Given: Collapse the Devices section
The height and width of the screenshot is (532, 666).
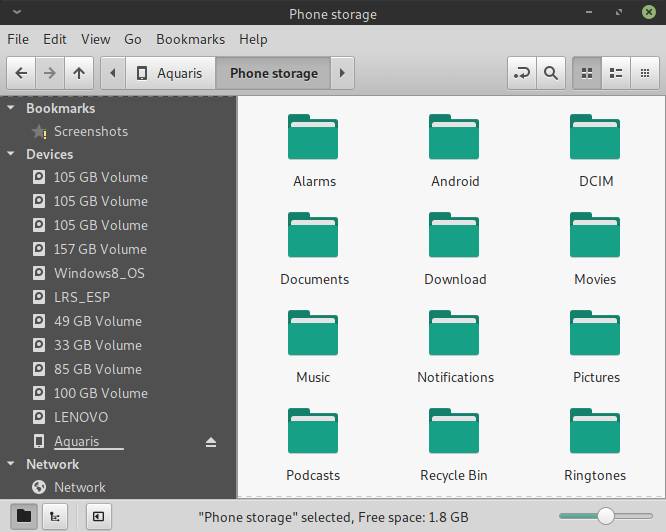Looking at the screenshot, I should tap(11, 154).
